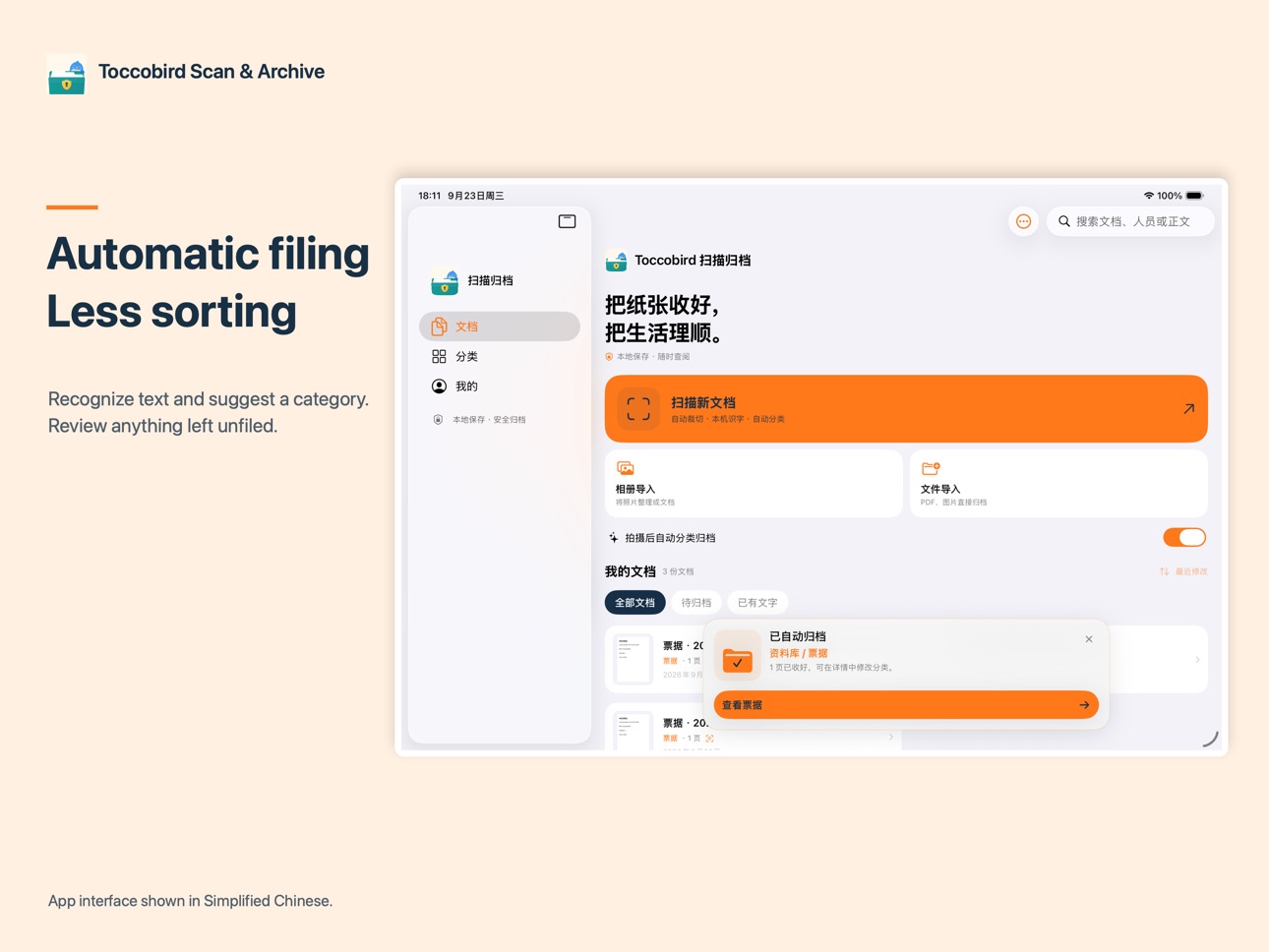This screenshot has width=1269, height=952.
Task: Open the more options ellipsis button
Action: click(1023, 221)
